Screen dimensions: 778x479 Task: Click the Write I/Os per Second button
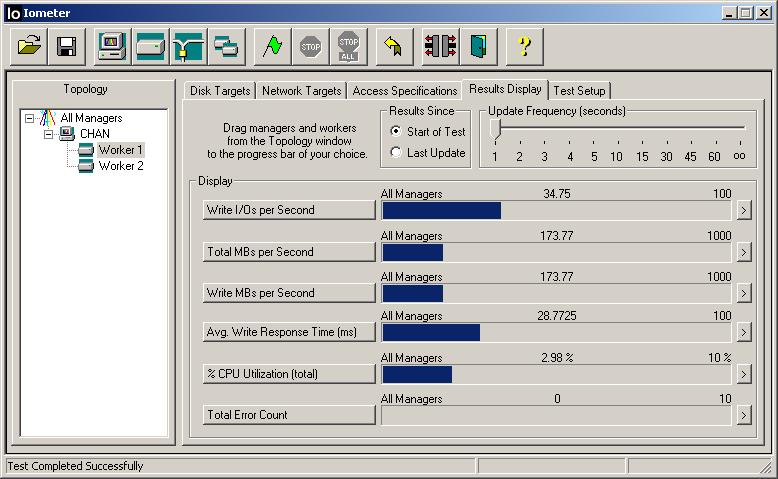tap(289, 210)
